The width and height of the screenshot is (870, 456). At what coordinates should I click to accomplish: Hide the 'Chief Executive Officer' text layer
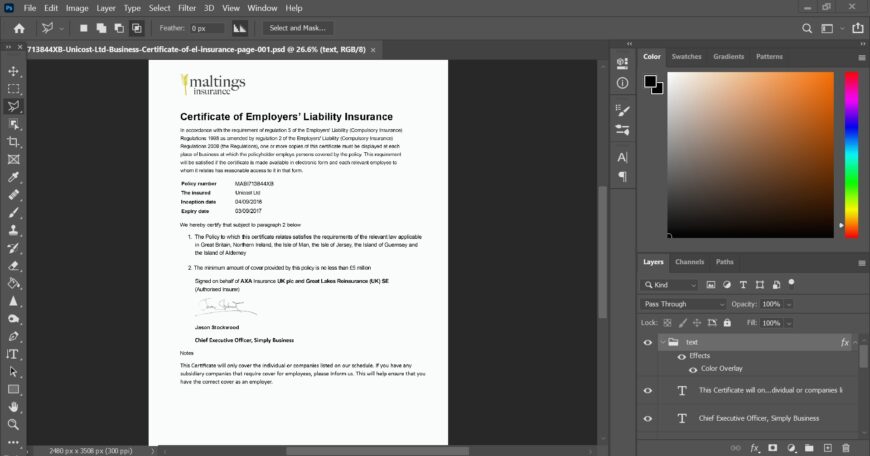pyautogui.click(x=648, y=419)
